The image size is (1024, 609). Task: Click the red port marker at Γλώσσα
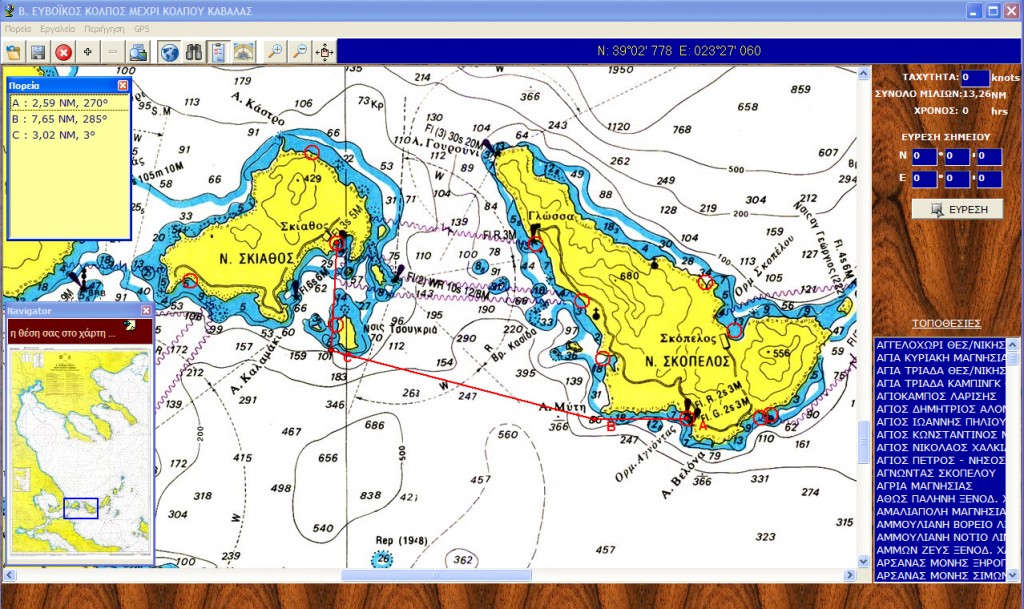coord(535,245)
